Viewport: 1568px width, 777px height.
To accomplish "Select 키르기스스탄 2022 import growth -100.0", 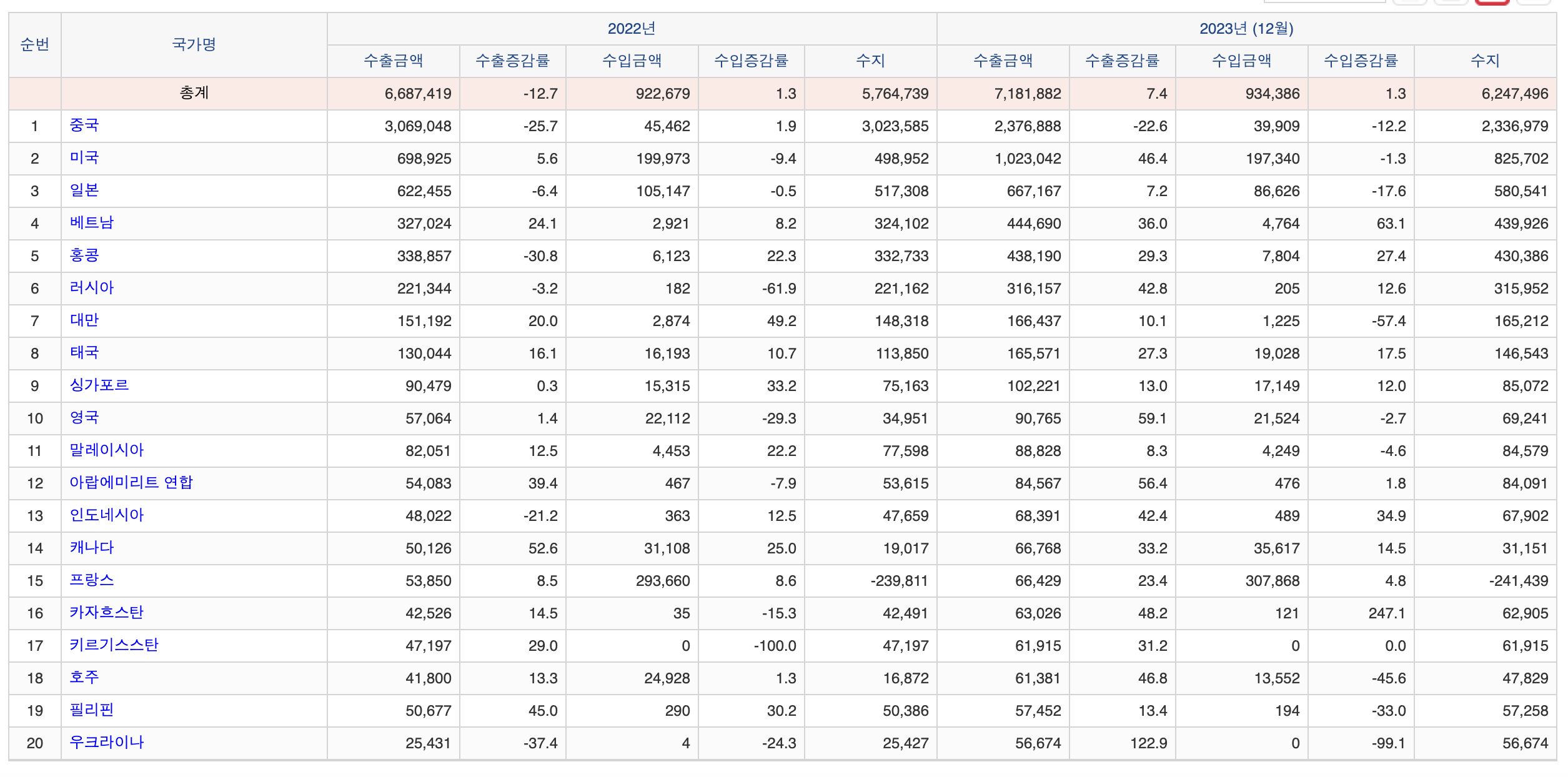I will tap(775, 646).
